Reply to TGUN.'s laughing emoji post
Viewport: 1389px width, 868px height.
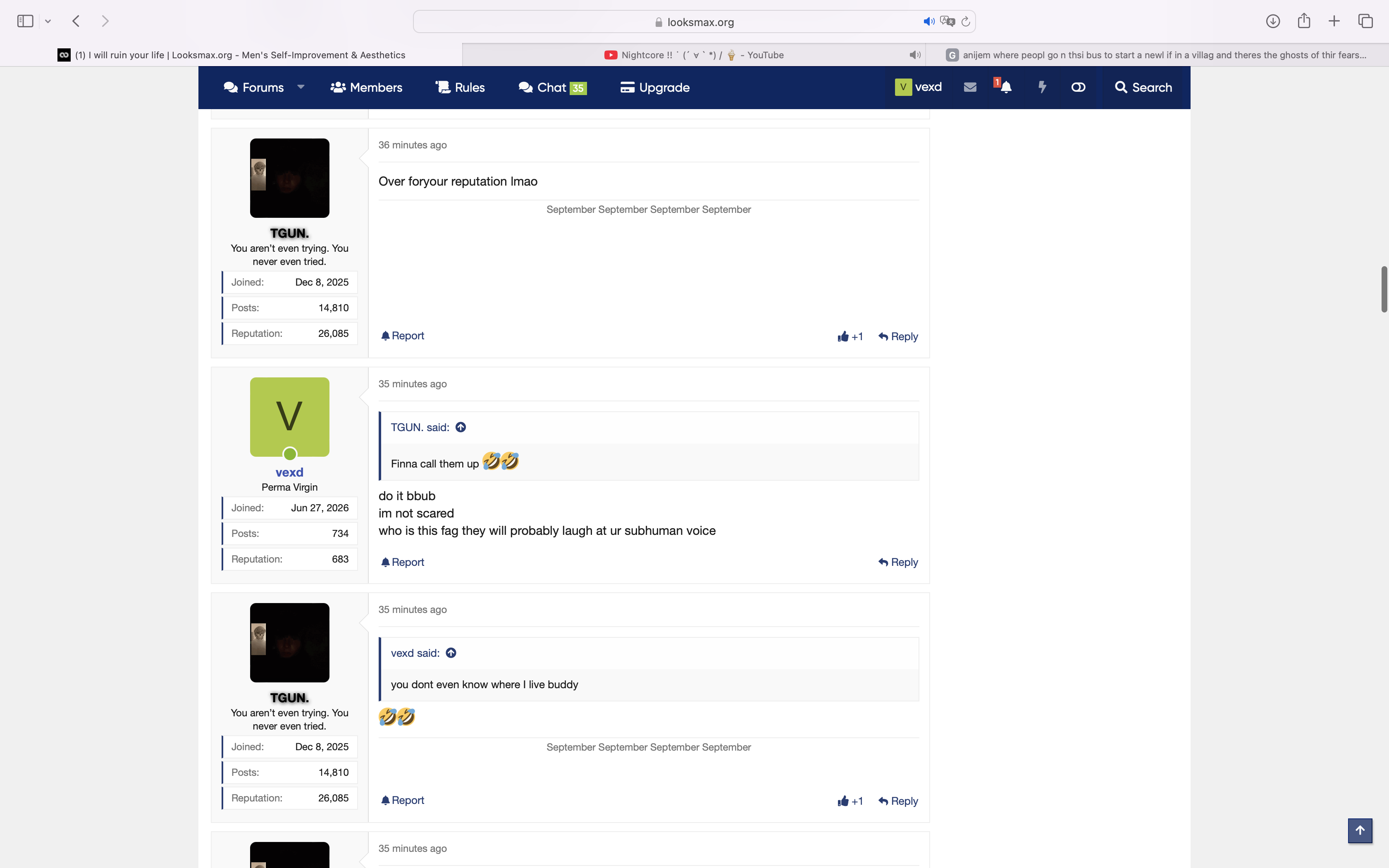898,801
